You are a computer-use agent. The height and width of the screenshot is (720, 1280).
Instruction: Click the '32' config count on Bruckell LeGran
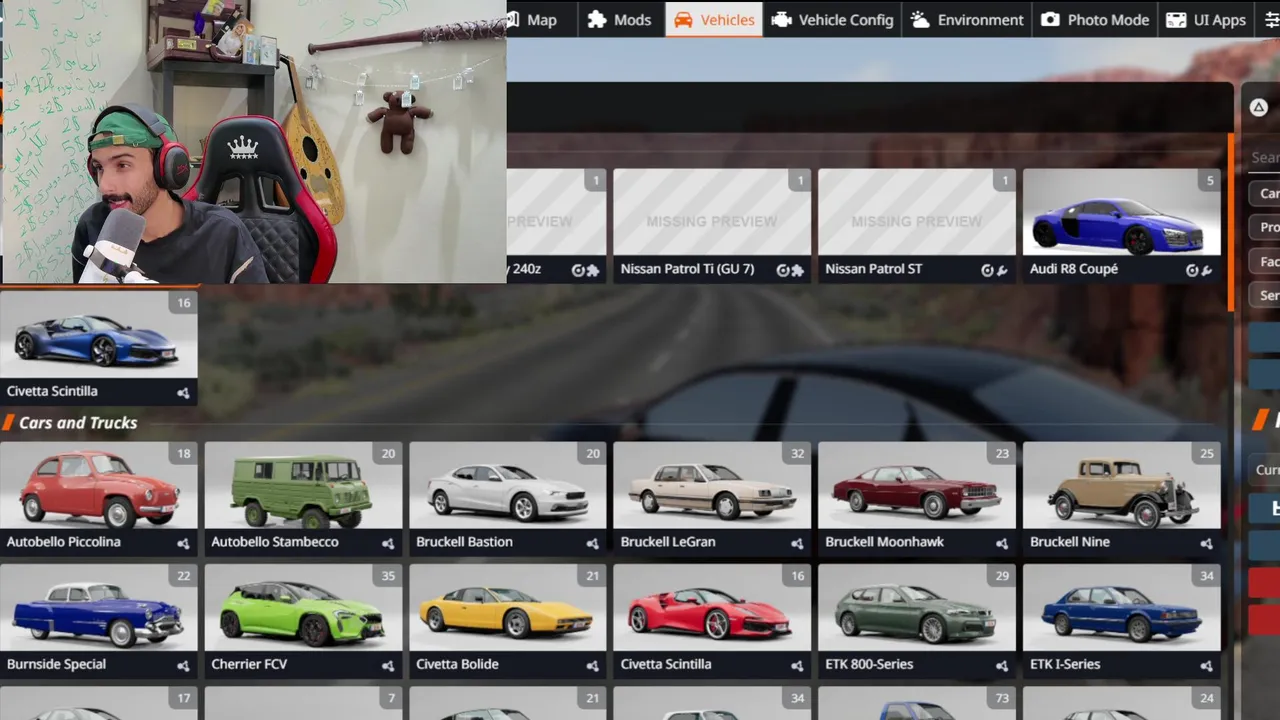tap(797, 454)
